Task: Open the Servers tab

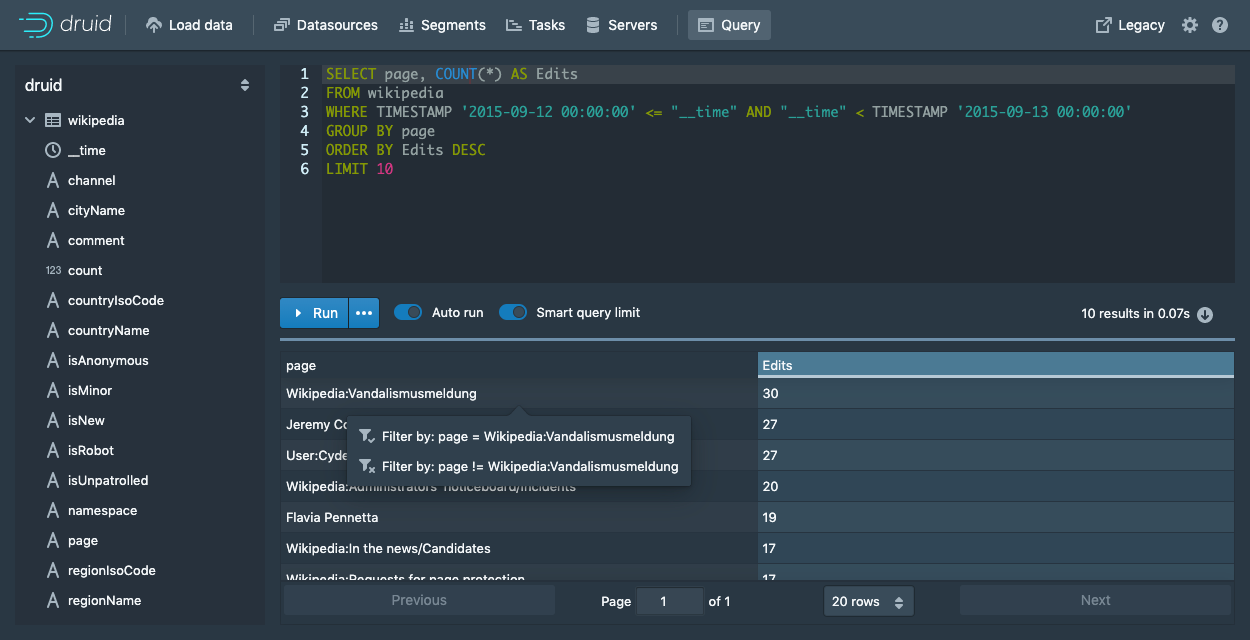Action: tap(622, 25)
